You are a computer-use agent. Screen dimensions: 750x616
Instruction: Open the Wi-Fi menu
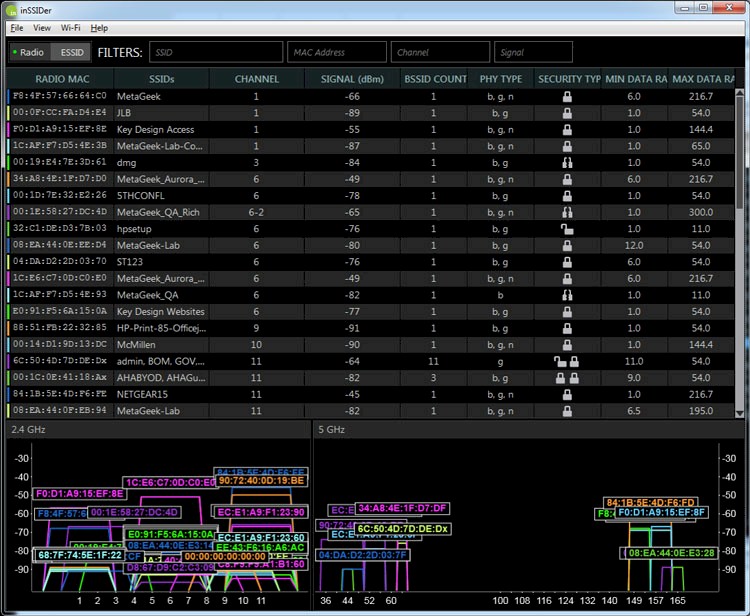click(70, 28)
